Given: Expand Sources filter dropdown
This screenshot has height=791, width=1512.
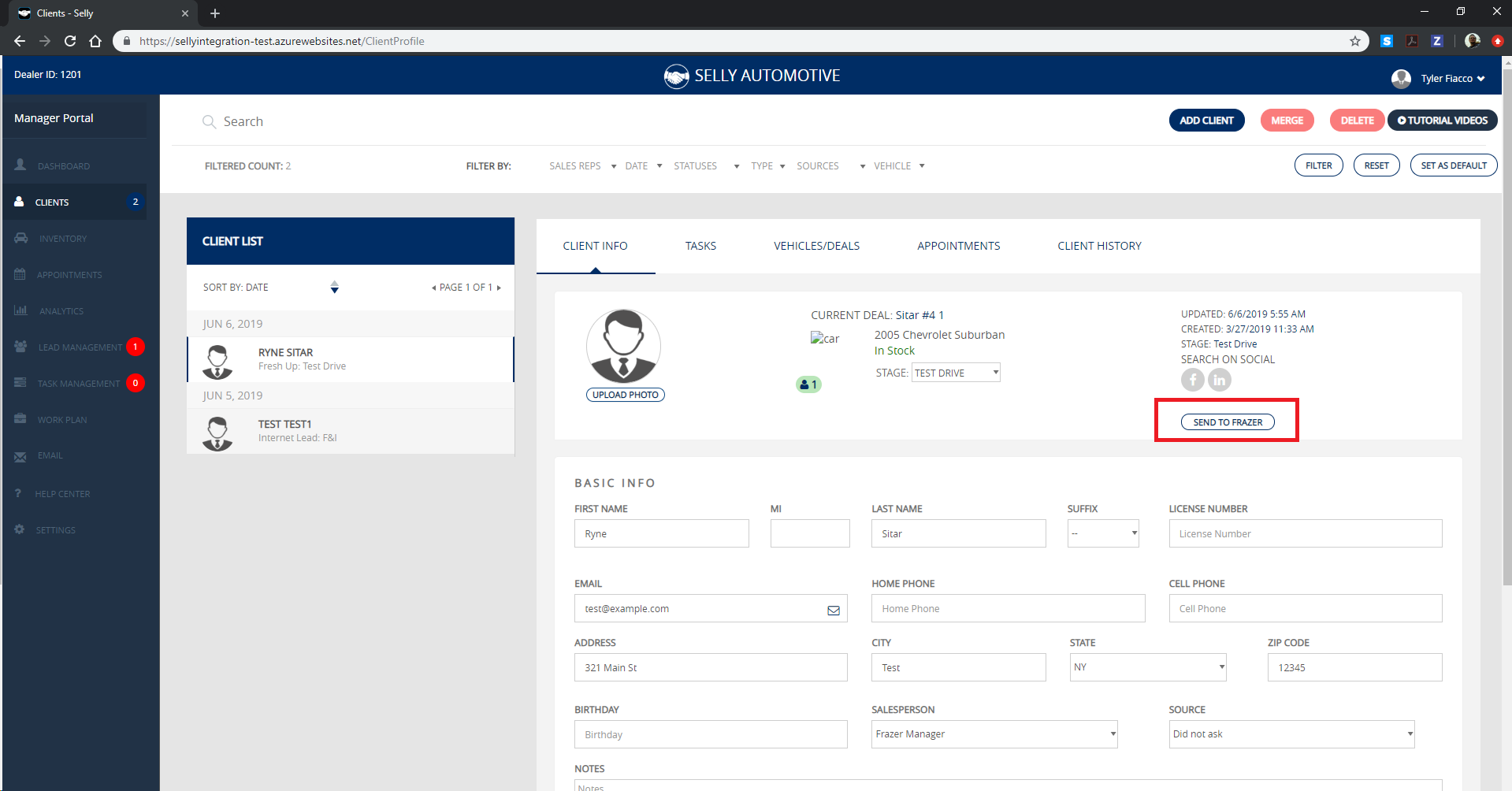Looking at the screenshot, I should [830, 166].
